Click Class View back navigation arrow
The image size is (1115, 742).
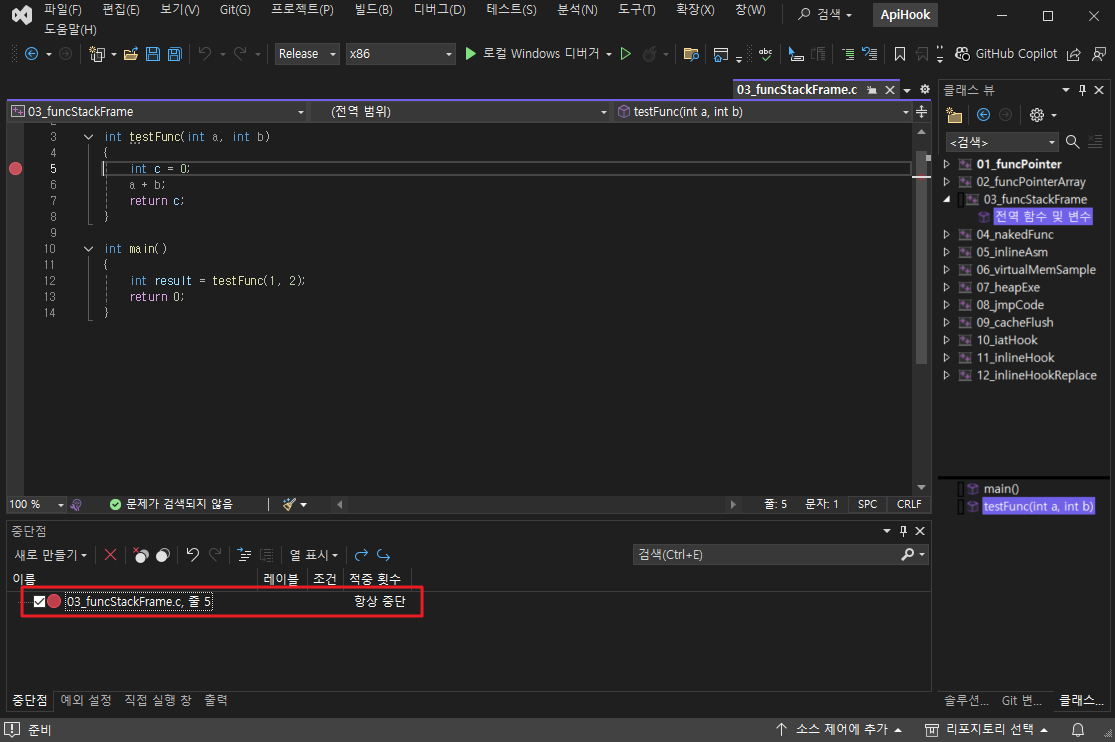[x=983, y=115]
